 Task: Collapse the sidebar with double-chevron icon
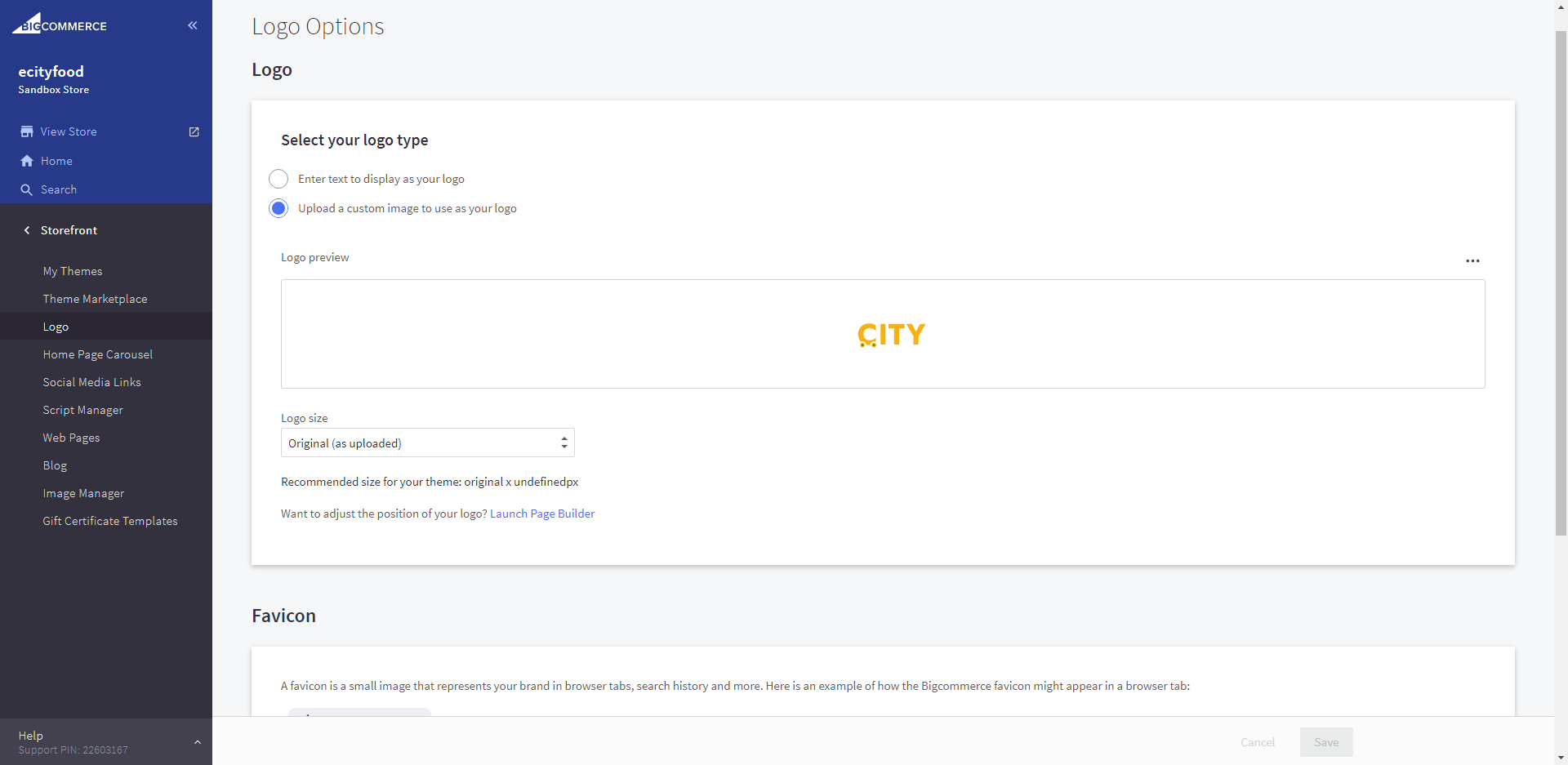coord(193,25)
